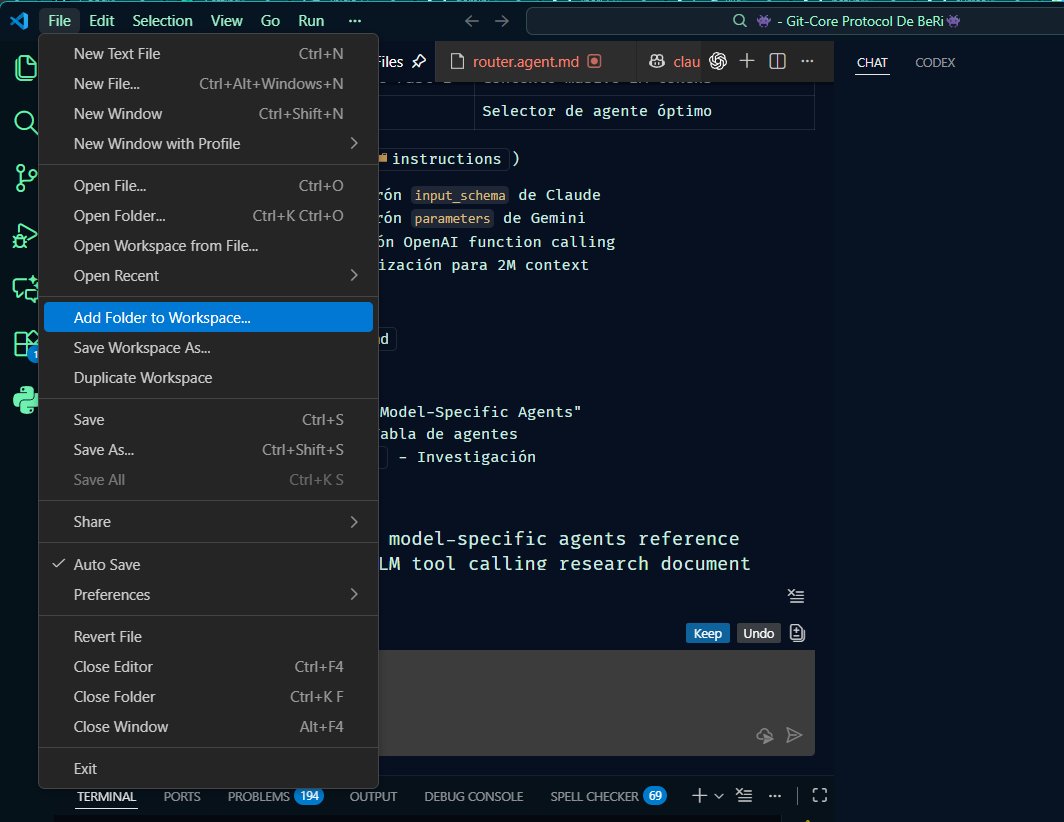The height and width of the screenshot is (822, 1064).
Task: Click the ChatGPT icon in the editor toolbar
Action: pyautogui.click(x=718, y=60)
